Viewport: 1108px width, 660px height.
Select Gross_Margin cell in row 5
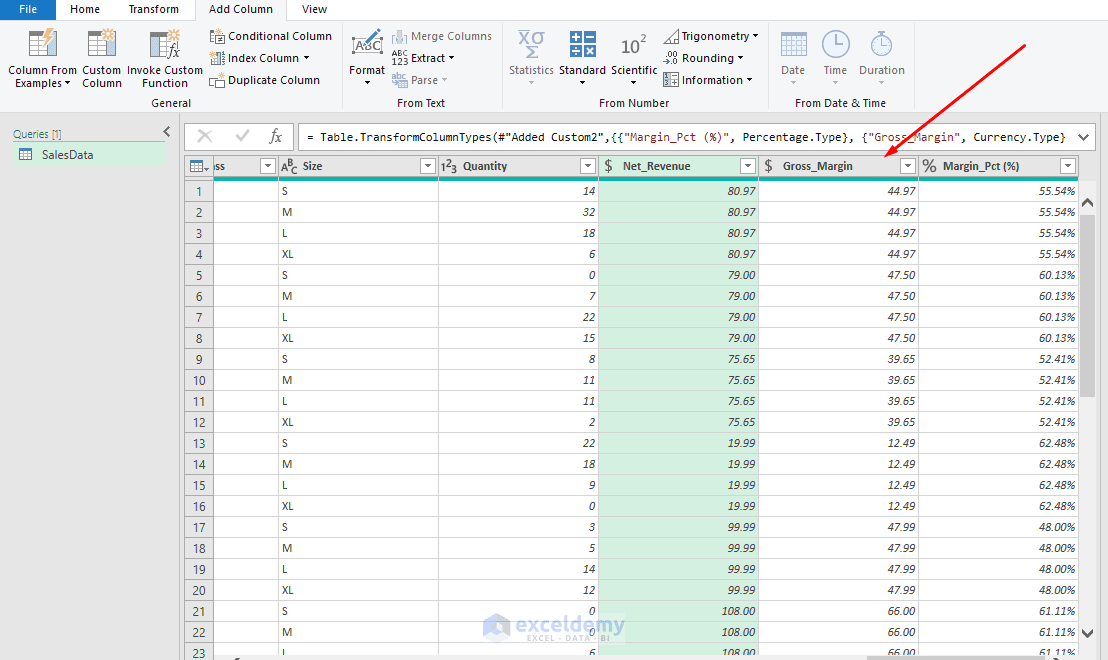pos(838,275)
